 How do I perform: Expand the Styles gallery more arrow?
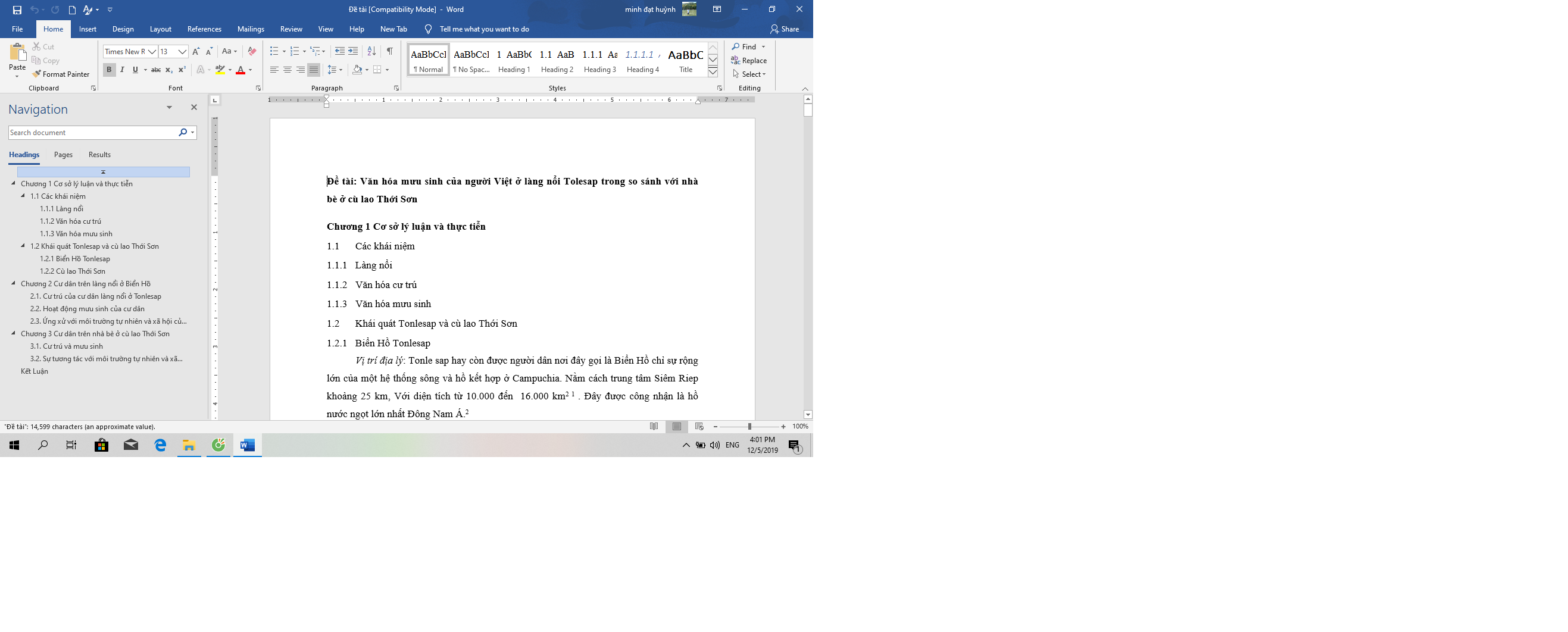coord(713,73)
